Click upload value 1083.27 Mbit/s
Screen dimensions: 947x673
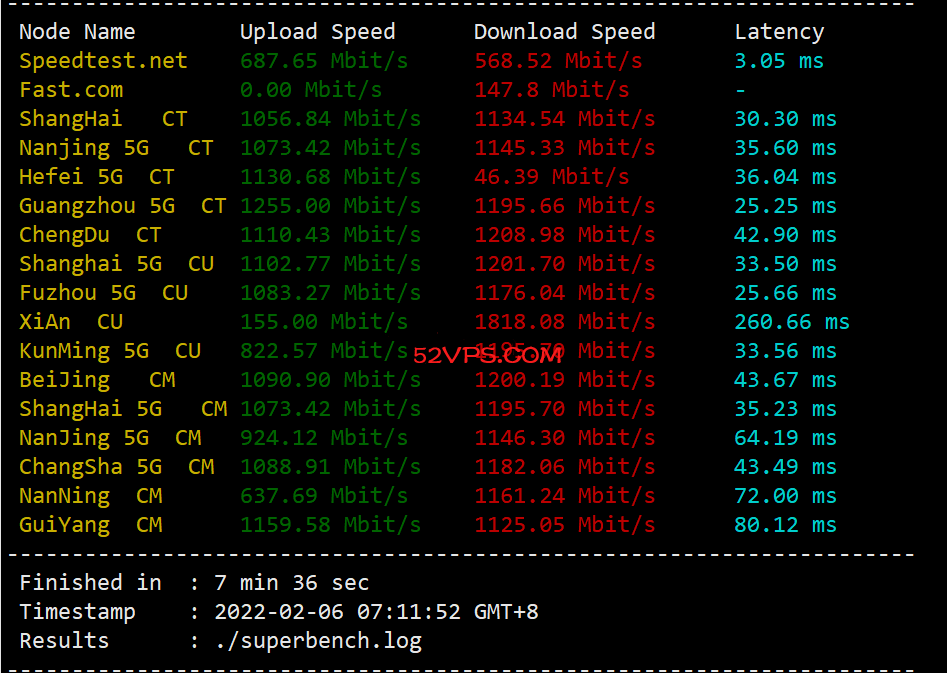330,293
